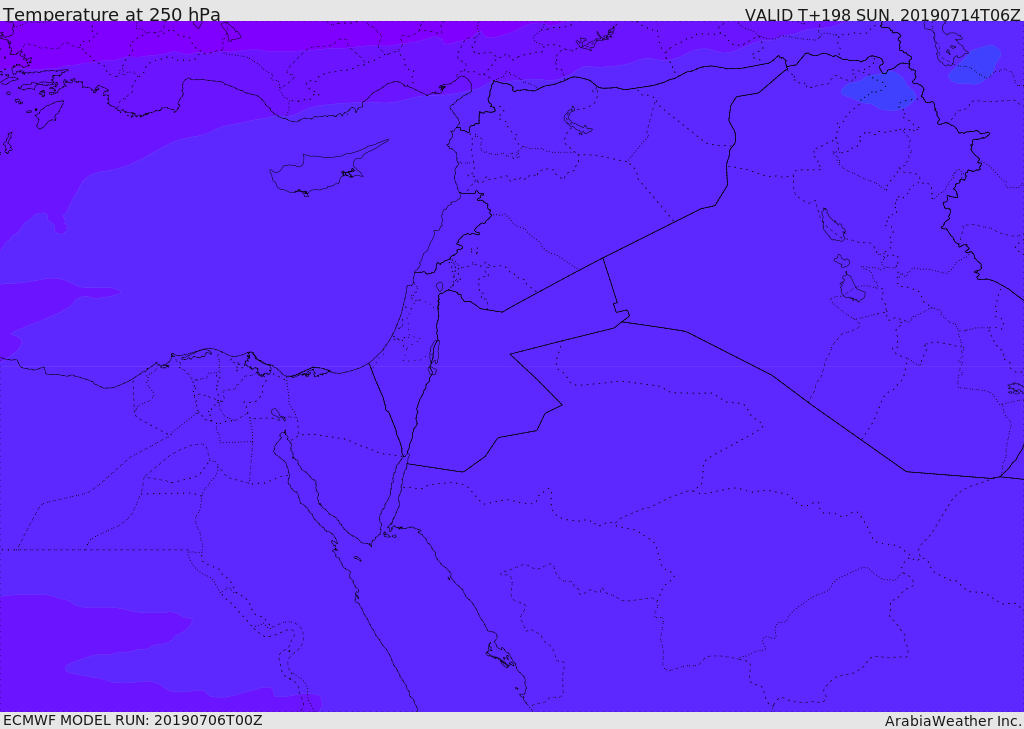This screenshot has width=1024, height=729.
Task: Click the 'ArabiaWeather Inc' credit text
Action: click(x=953, y=721)
